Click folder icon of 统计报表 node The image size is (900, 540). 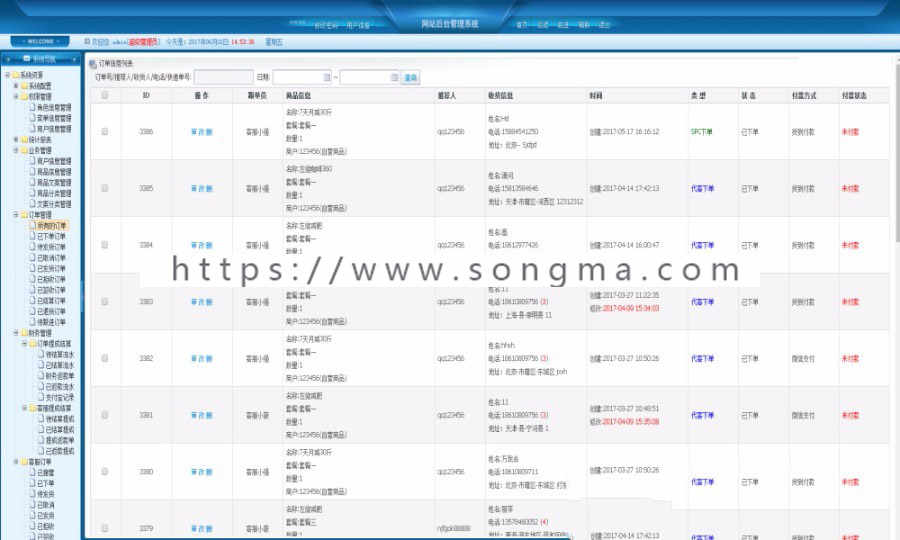click(x=25, y=139)
